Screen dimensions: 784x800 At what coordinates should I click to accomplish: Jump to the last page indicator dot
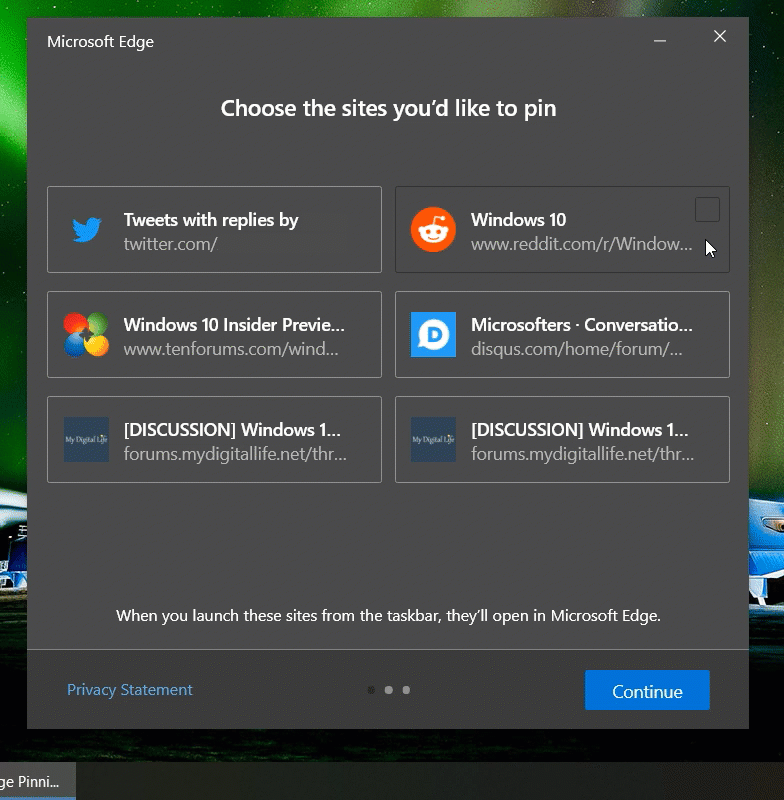point(406,690)
